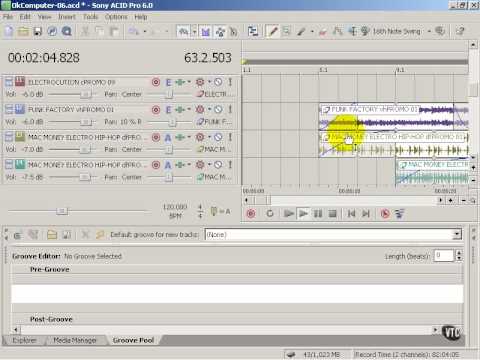
Task: Click volume slider of ELECTROCUTION track
Action: 85,94
